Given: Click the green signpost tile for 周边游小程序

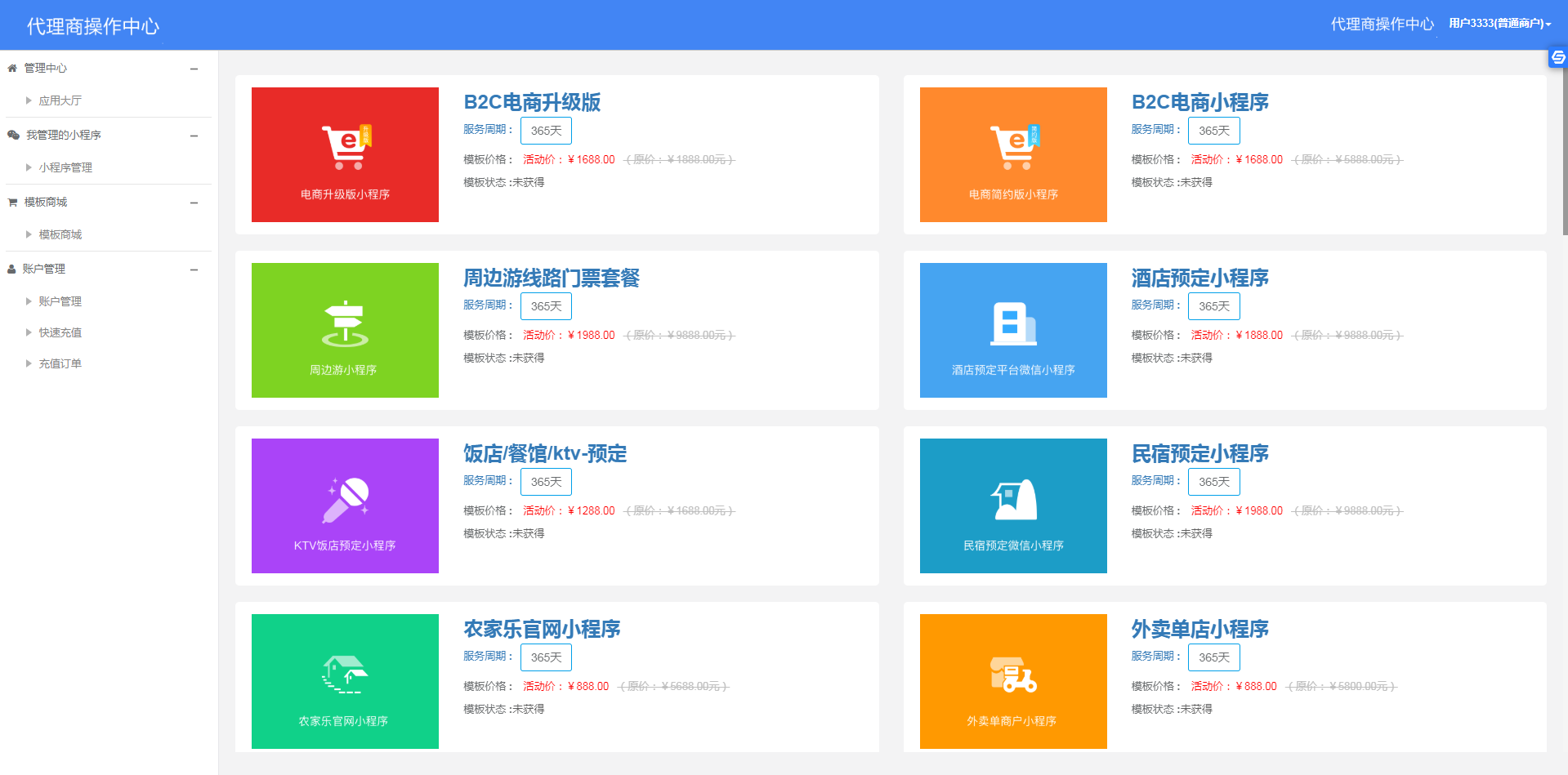Looking at the screenshot, I should pos(344,330).
